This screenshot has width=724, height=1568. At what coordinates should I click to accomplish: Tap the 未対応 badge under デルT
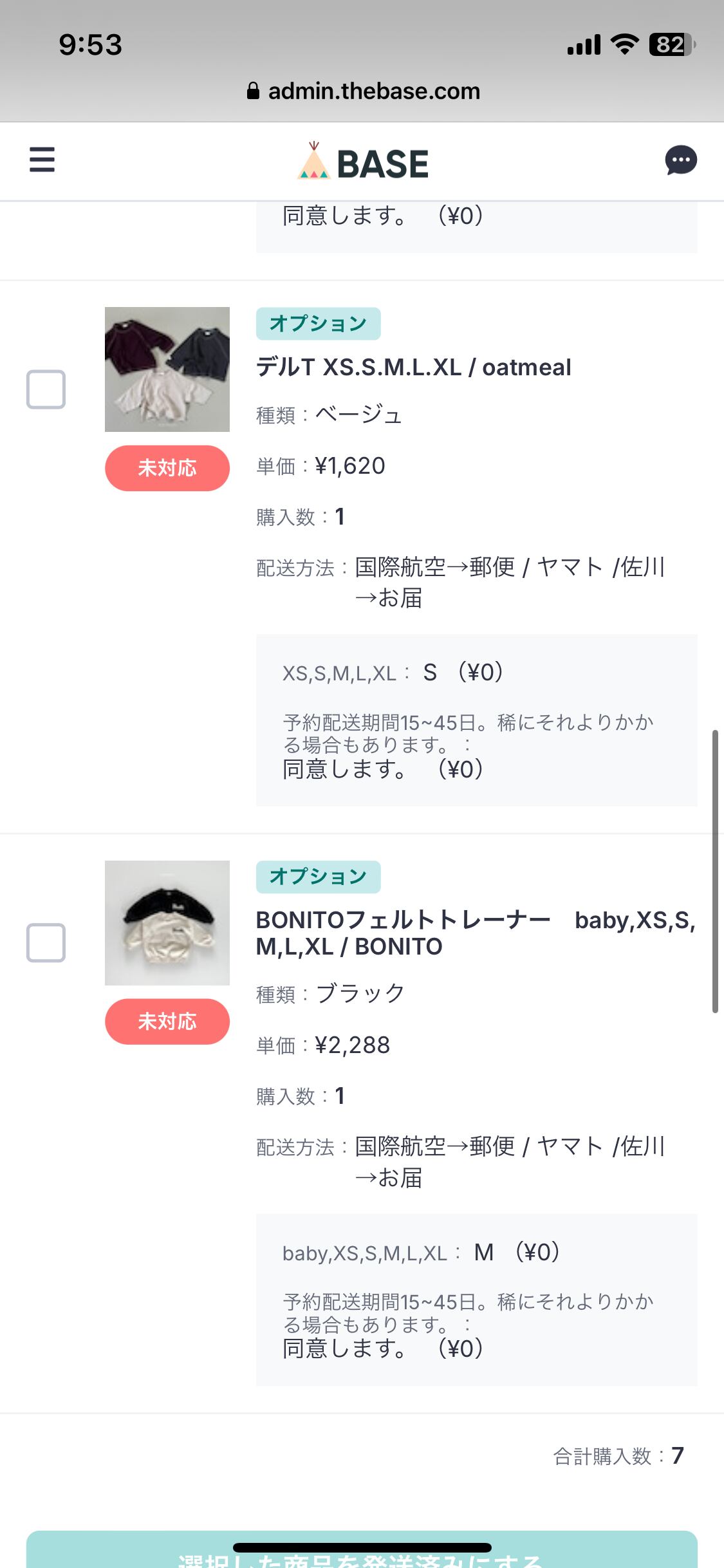[x=167, y=468]
